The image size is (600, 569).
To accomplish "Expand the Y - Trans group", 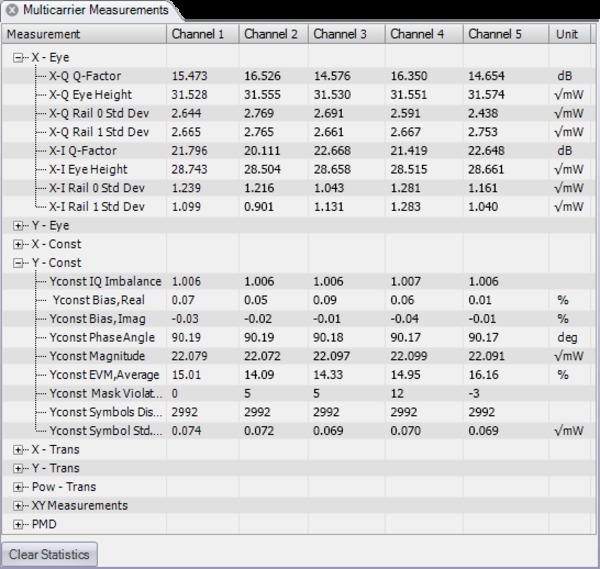I will (18, 468).
